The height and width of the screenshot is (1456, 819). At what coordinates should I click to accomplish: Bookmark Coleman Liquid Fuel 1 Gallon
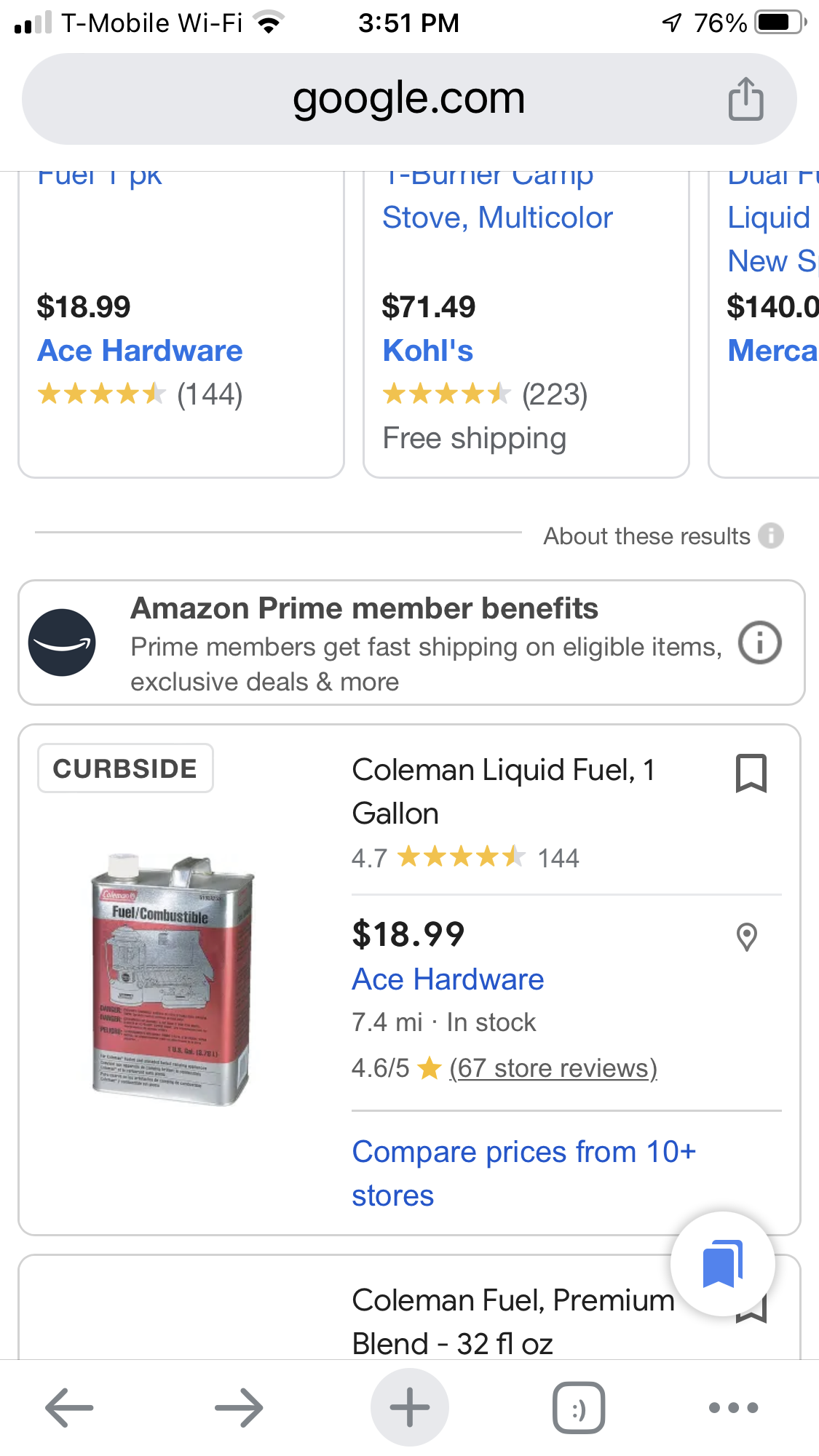[751, 773]
